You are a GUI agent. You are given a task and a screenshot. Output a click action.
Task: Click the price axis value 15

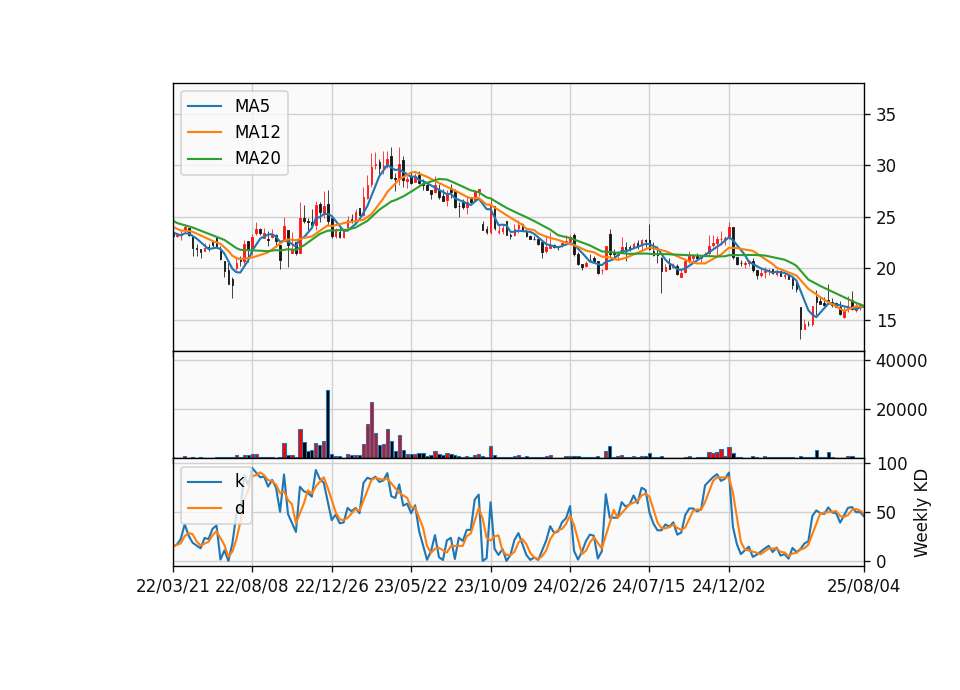coord(885,320)
